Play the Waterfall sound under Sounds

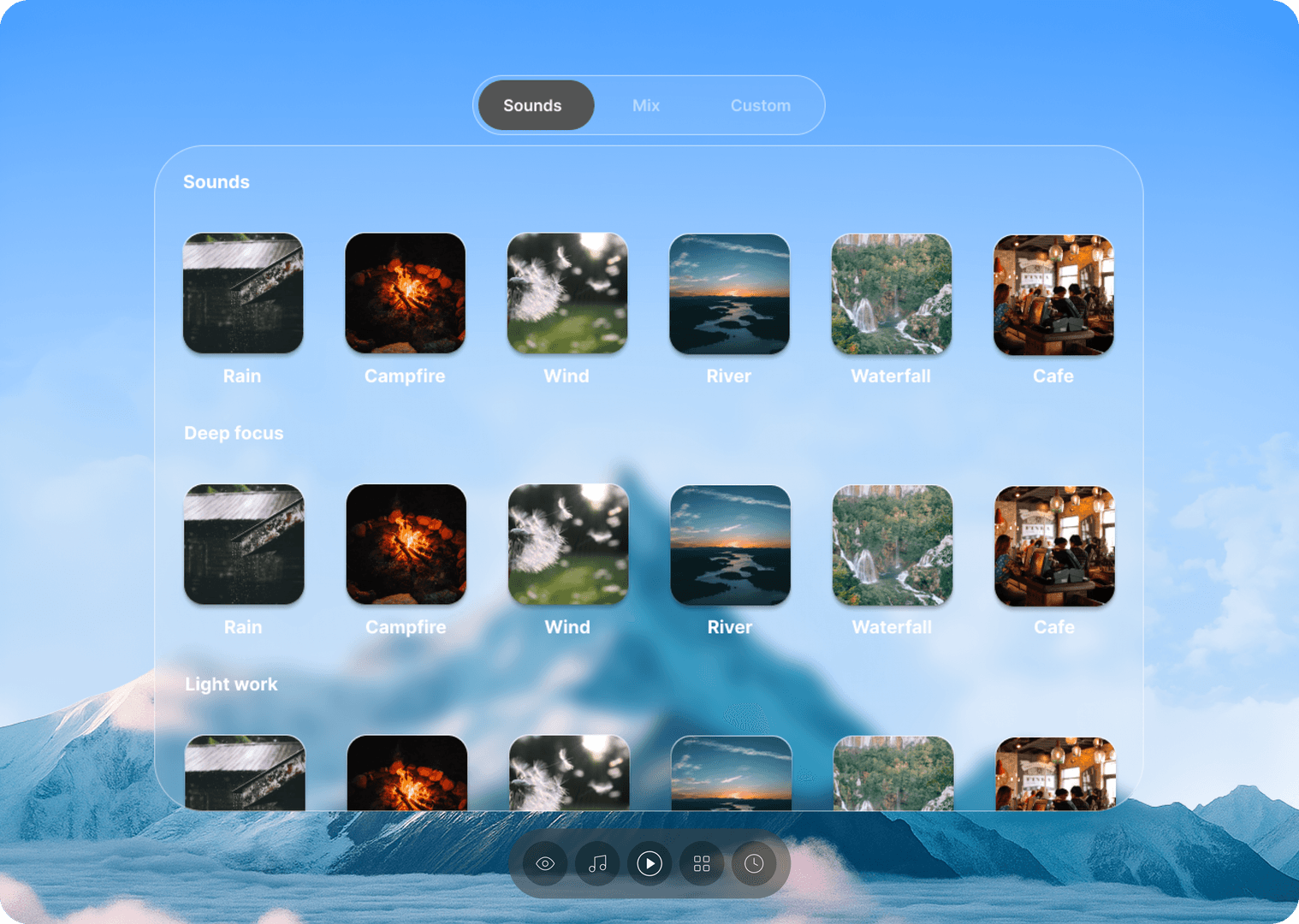coord(891,293)
